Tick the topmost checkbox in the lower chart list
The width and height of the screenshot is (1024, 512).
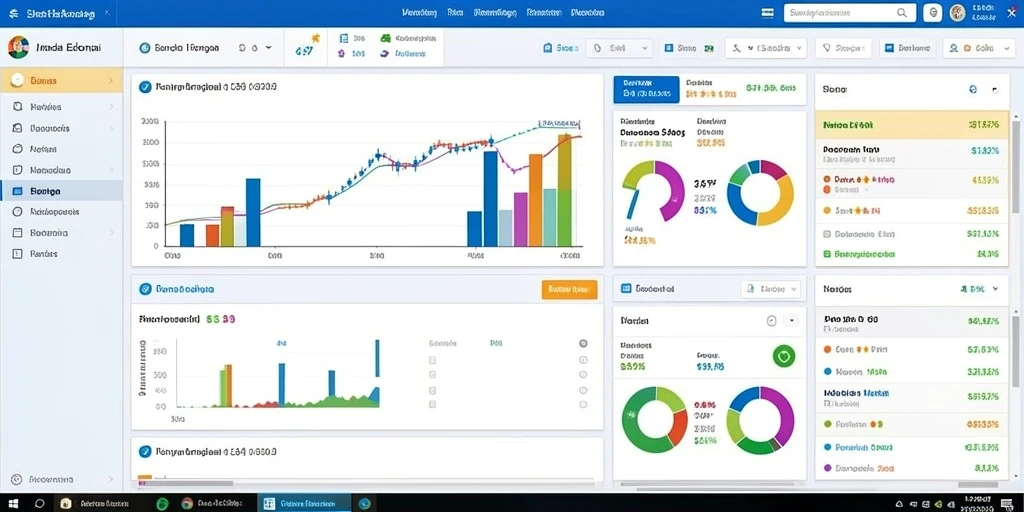[x=432, y=360]
